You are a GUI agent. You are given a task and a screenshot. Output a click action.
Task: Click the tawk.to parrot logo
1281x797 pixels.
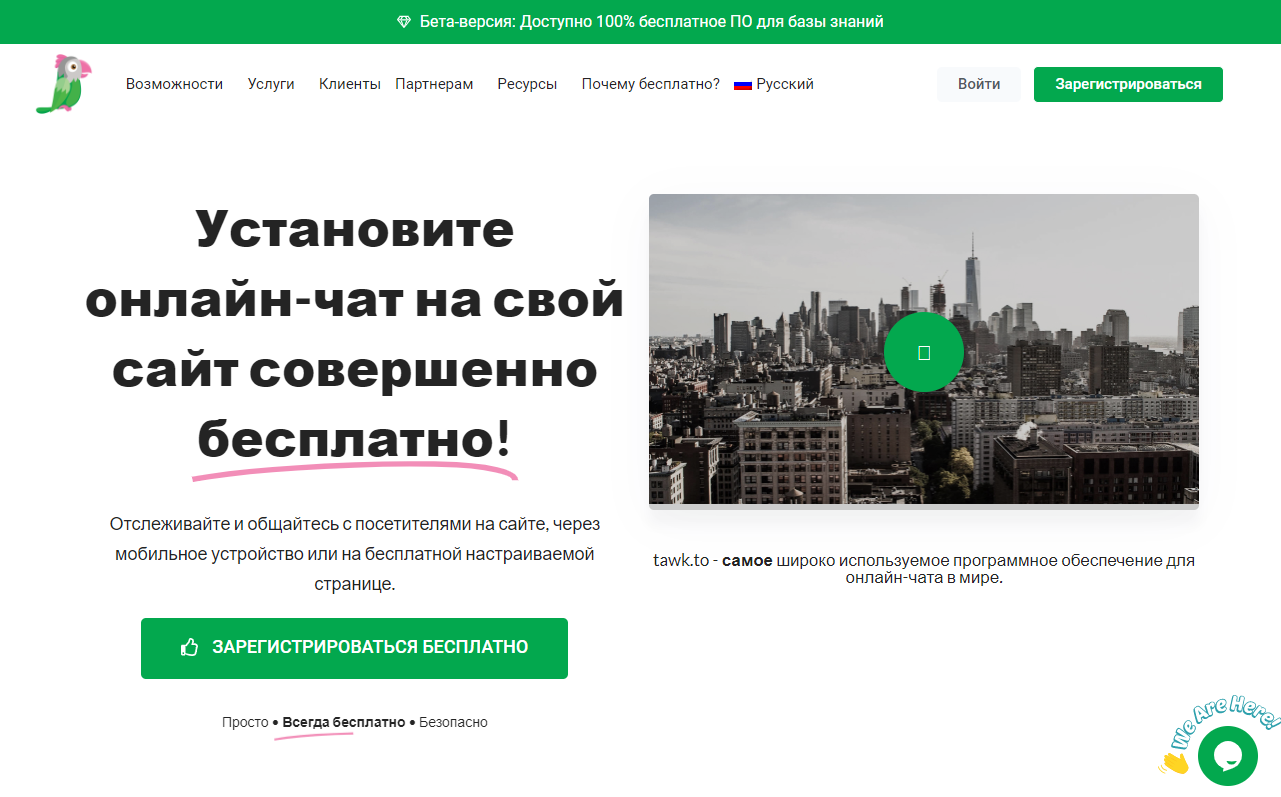pyautogui.click(x=61, y=84)
